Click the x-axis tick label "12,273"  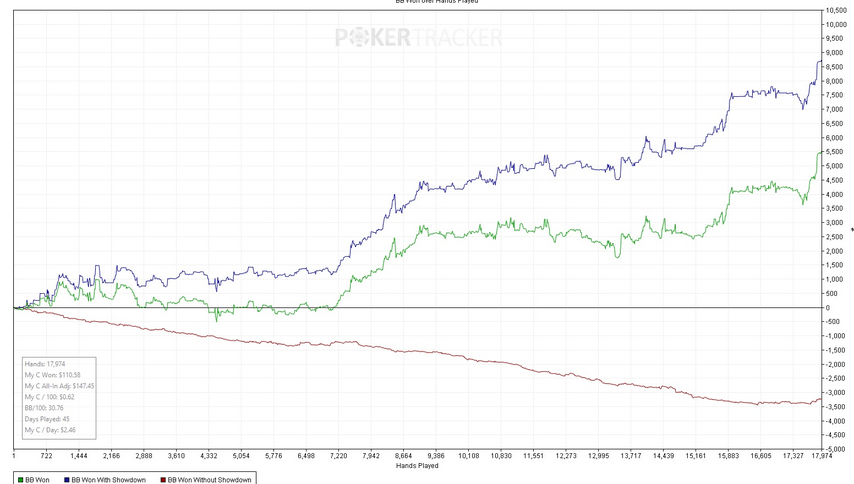tap(566, 456)
